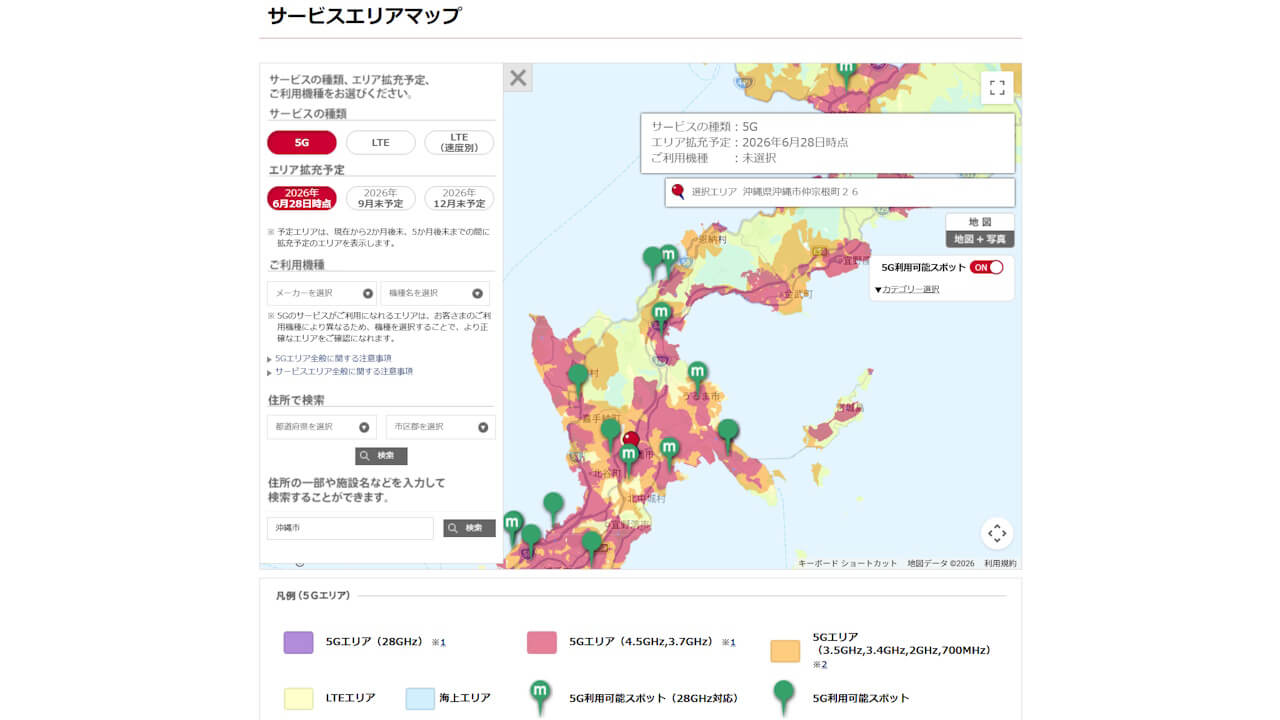1280x720 pixels.
Task: Select the 2026年6月28日時点 area date
Action: (x=302, y=198)
